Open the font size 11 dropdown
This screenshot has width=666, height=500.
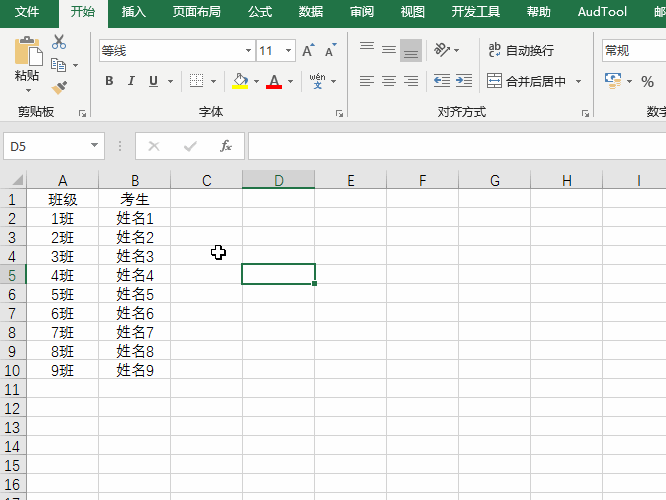[x=288, y=51]
